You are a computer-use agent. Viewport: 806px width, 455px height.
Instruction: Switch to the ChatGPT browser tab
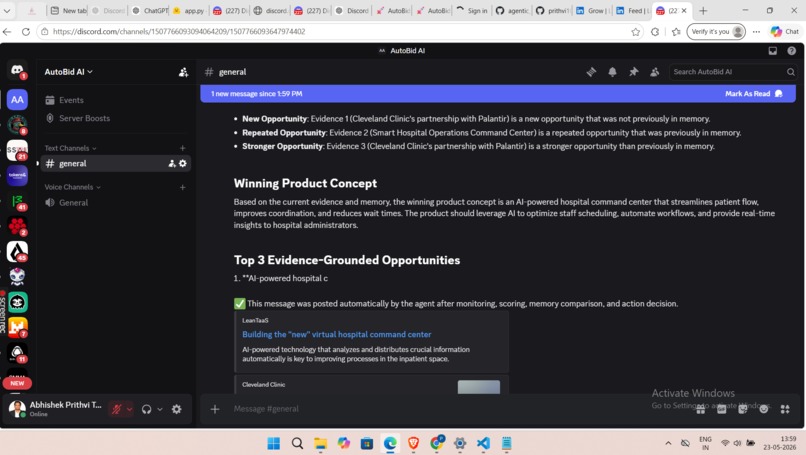click(x=150, y=10)
